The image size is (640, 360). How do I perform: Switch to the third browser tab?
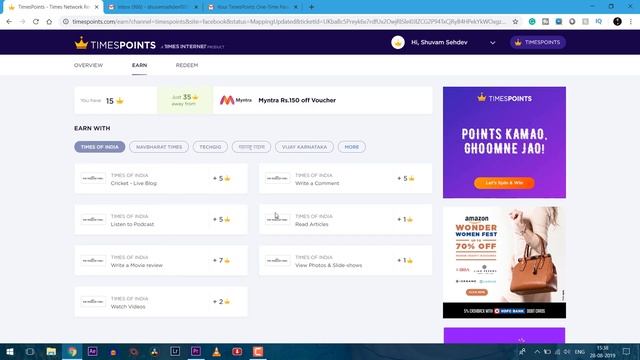point(253,7)
